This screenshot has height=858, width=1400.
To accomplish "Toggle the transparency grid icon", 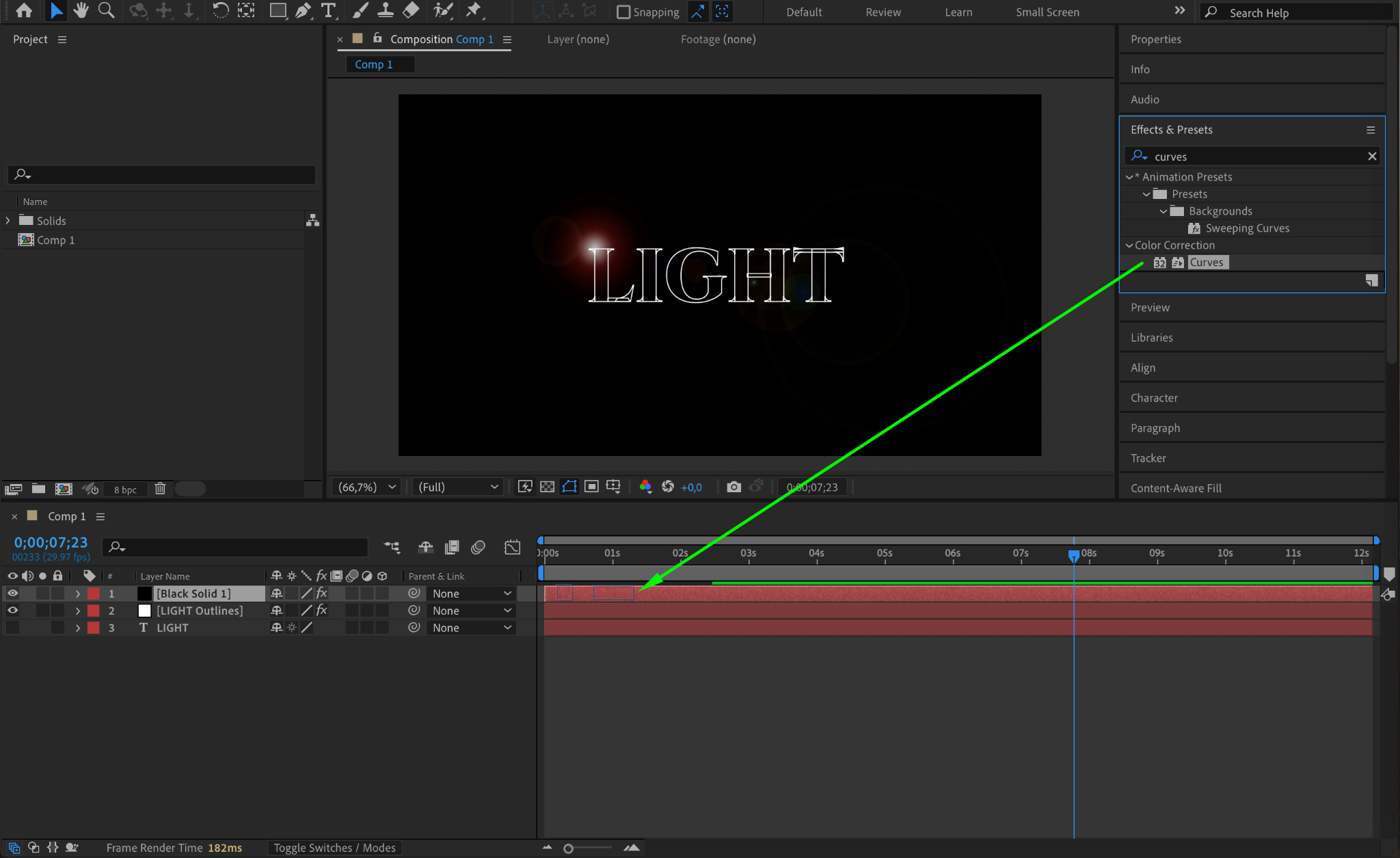I will pyautogui.click(x=547, y=487).
